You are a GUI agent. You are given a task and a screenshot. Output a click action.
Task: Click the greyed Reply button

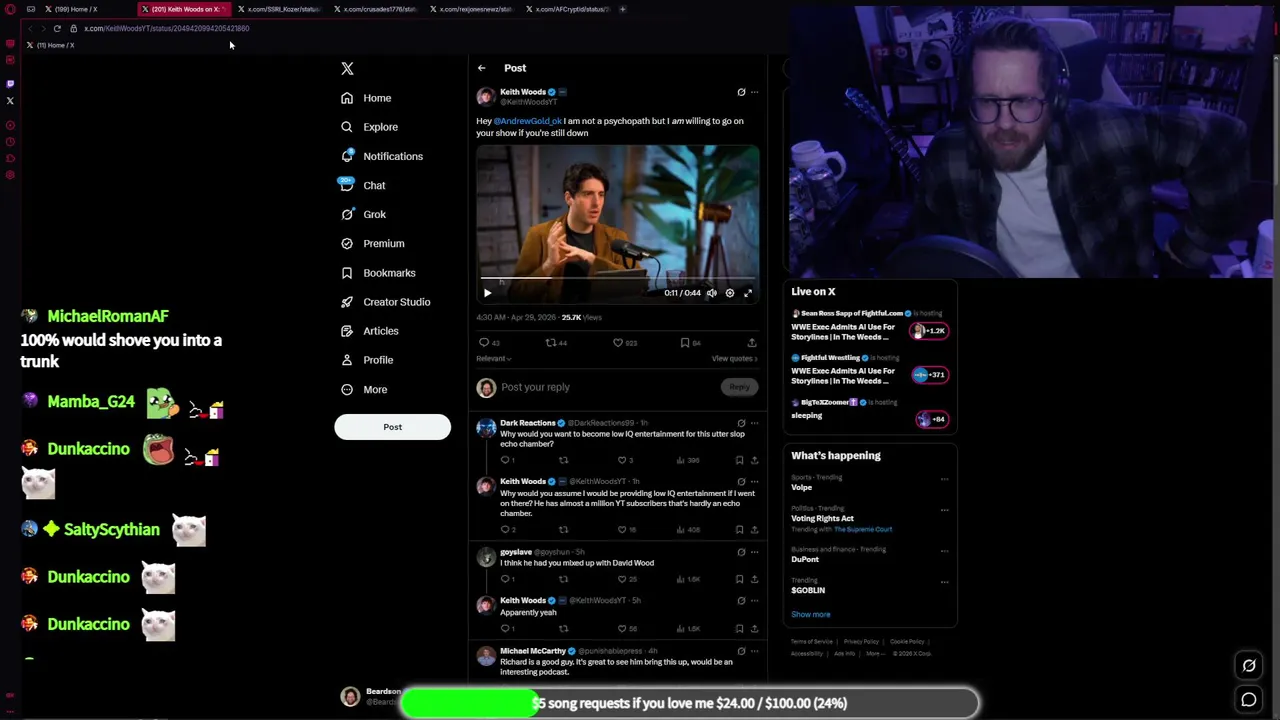pyautogui.click(x=739, y=387)
